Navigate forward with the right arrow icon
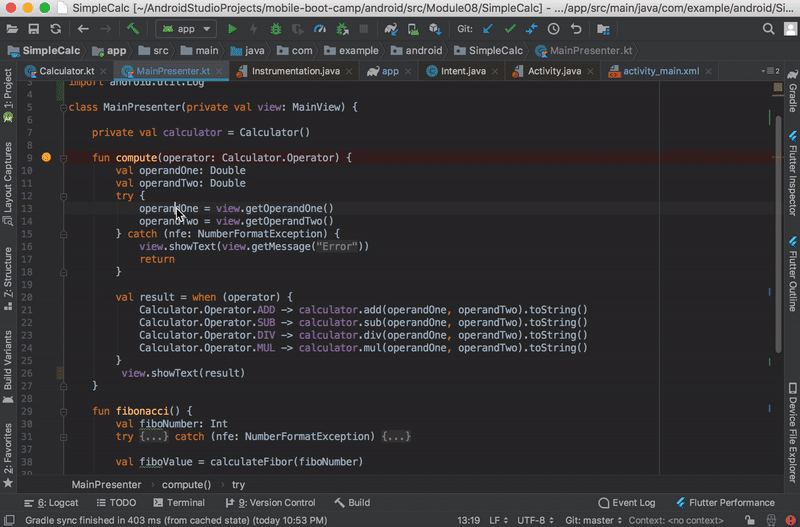The image size is (800, 527). [106, 29]
